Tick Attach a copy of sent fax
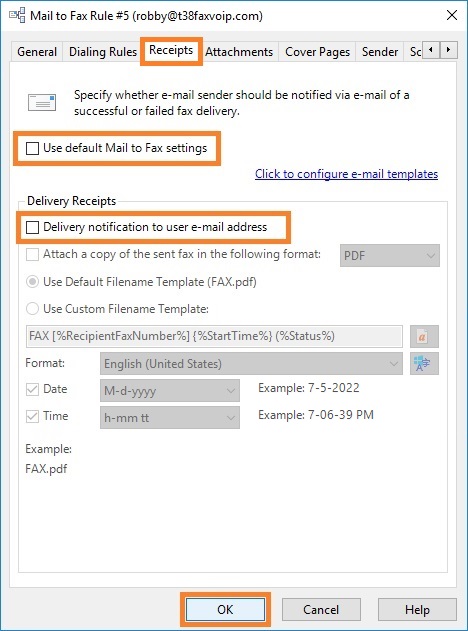 point(32,254)
